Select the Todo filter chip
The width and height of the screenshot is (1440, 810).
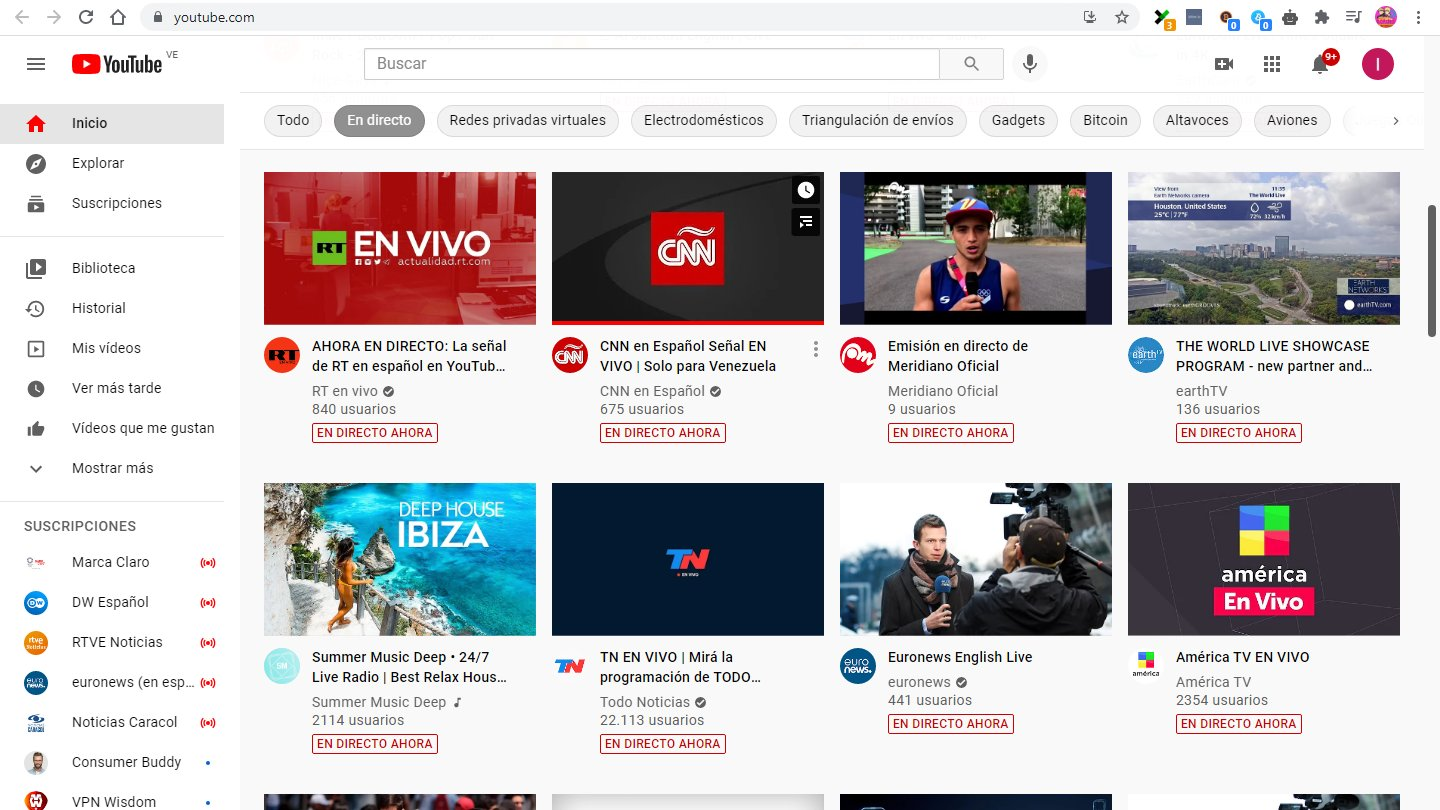point(293,121)
